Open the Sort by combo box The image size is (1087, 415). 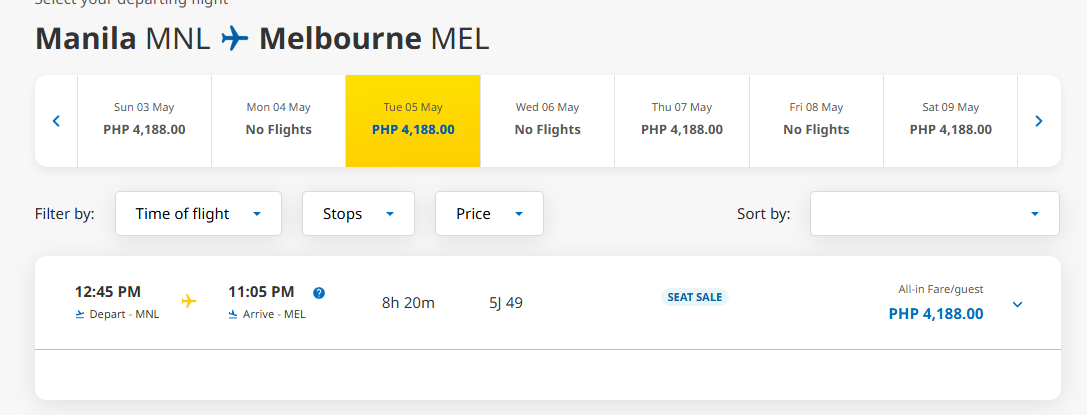(x=934, y=213)
